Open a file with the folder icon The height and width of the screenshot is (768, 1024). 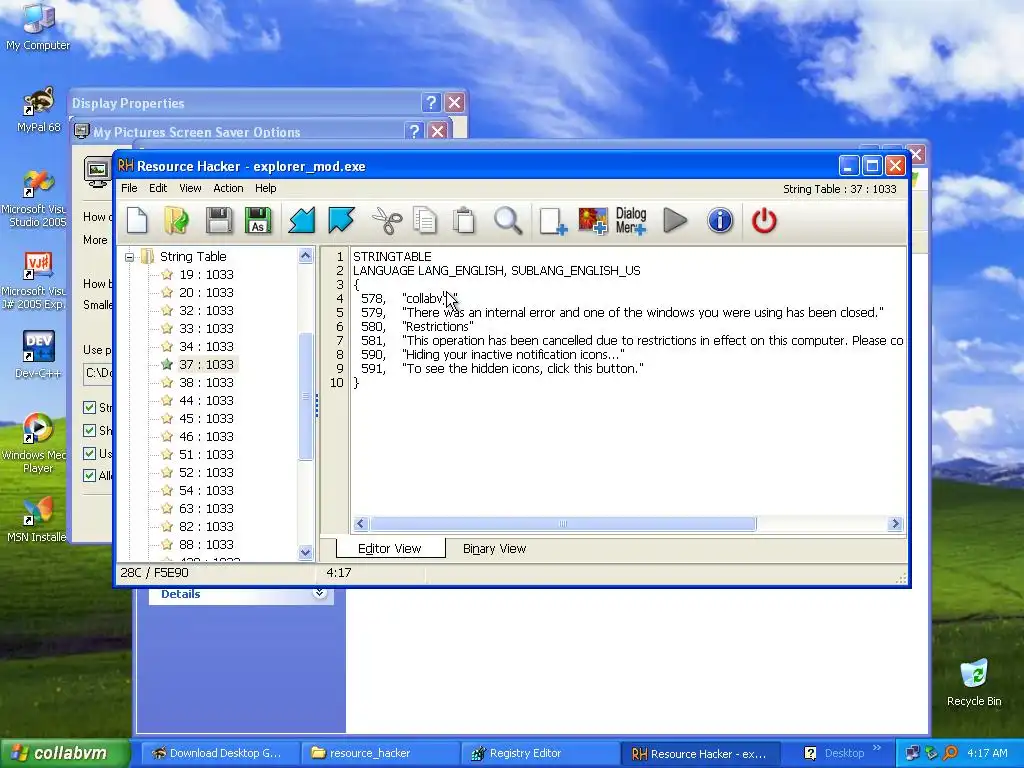tap(176, 220)
